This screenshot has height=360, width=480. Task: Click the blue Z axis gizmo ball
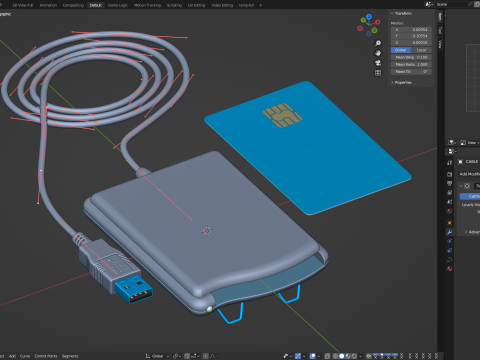point(369,16)
